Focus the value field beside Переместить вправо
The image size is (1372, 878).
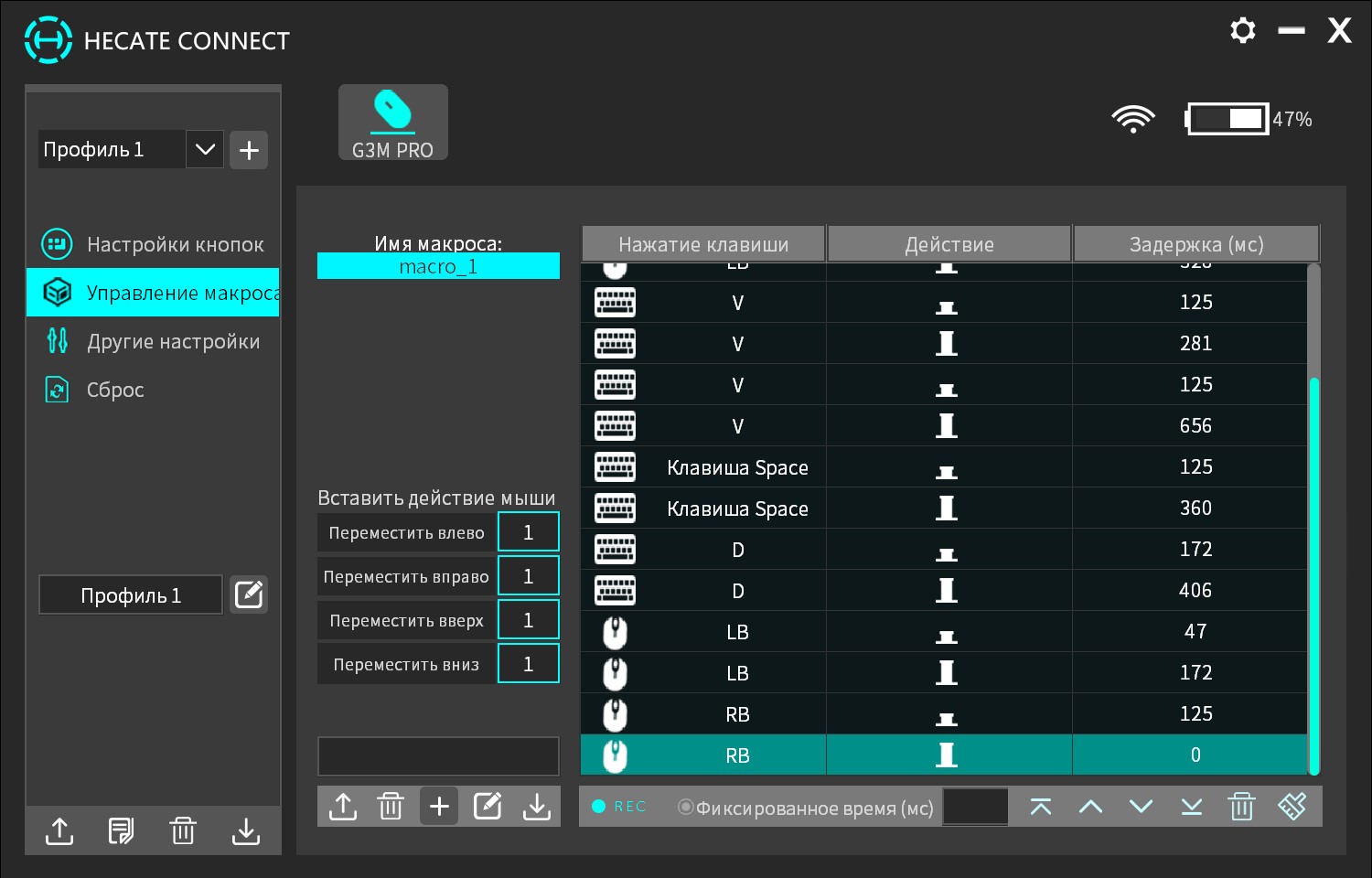click(529, 576)
